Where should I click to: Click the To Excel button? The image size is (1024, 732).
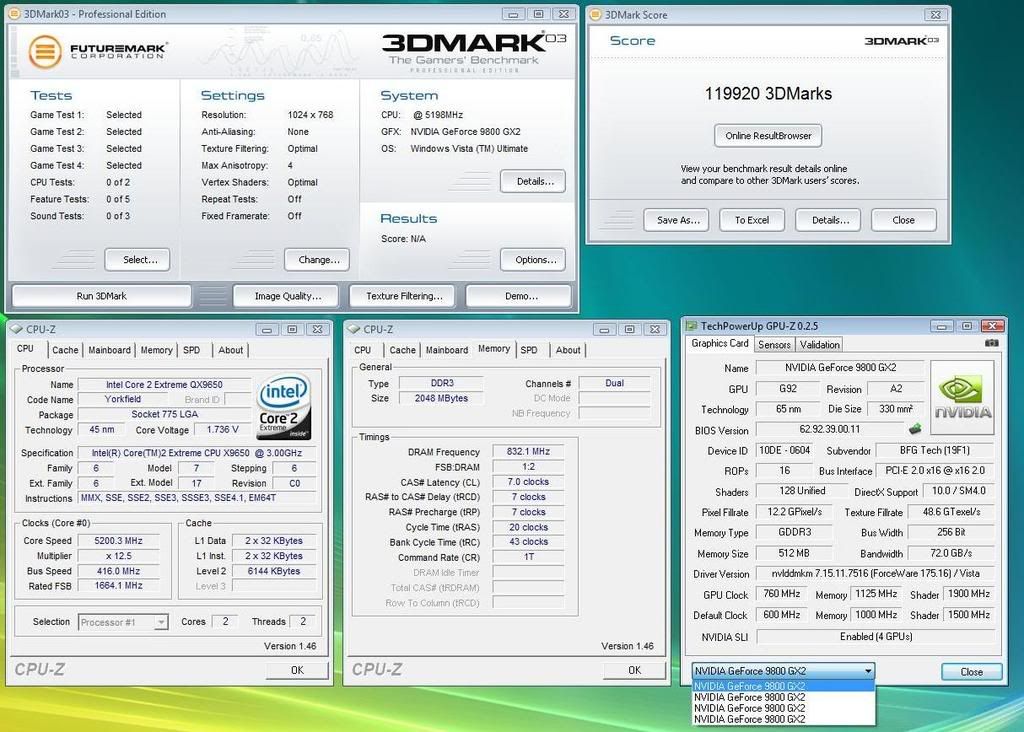[x=752, y=220]
